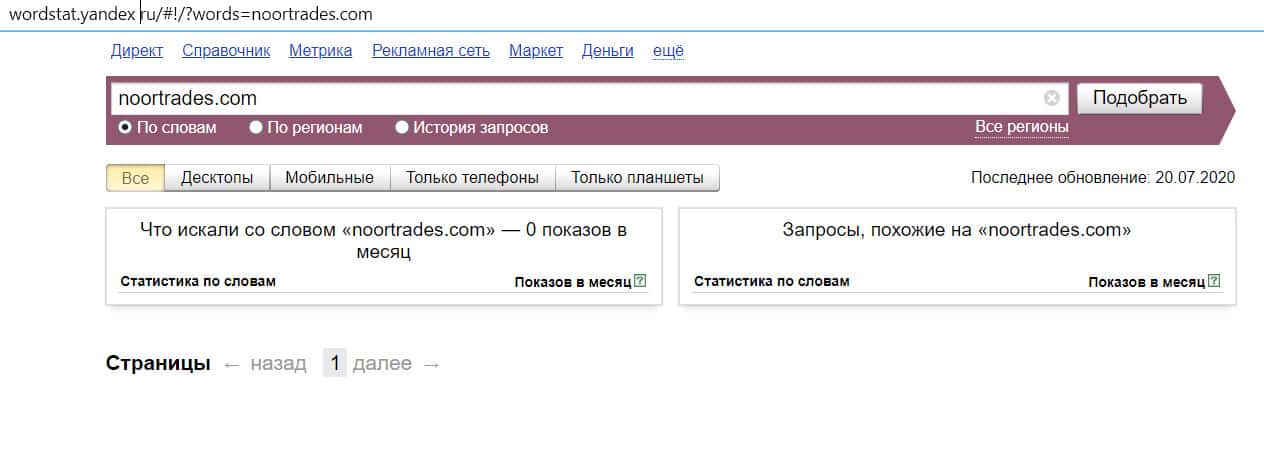Clear the search field with the X icon
Viewport: 1264px width, 449px height.
coord(1051,98)
